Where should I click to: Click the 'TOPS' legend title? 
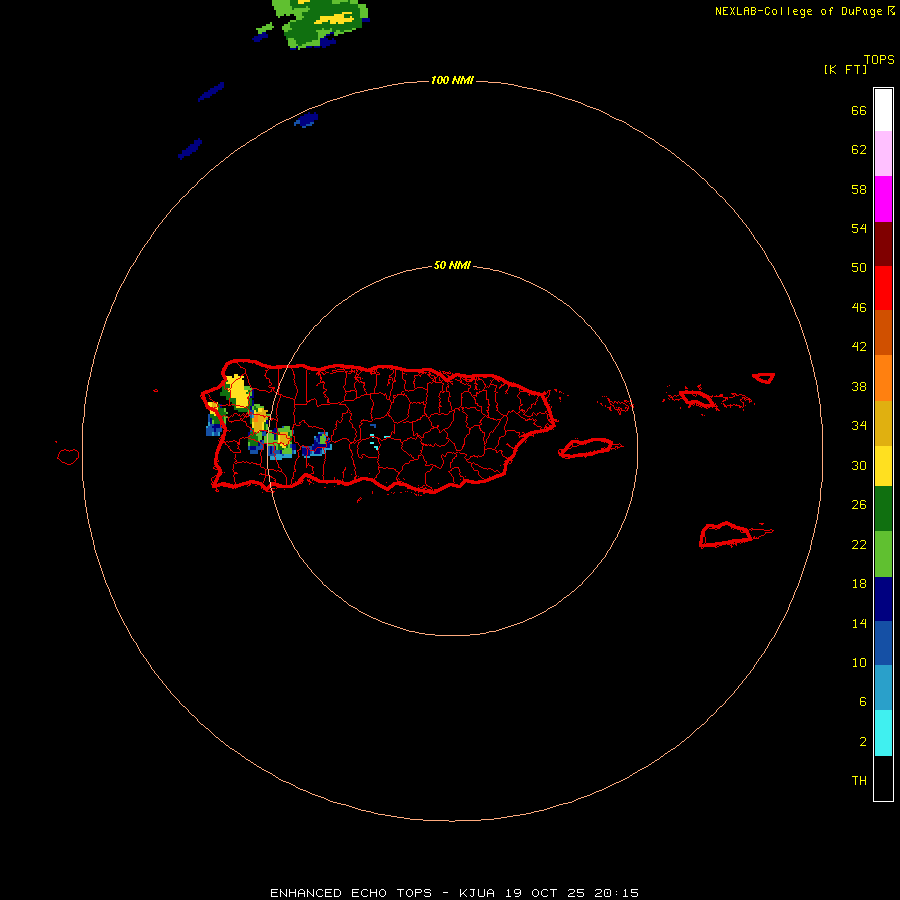click(x=879, y=59)
